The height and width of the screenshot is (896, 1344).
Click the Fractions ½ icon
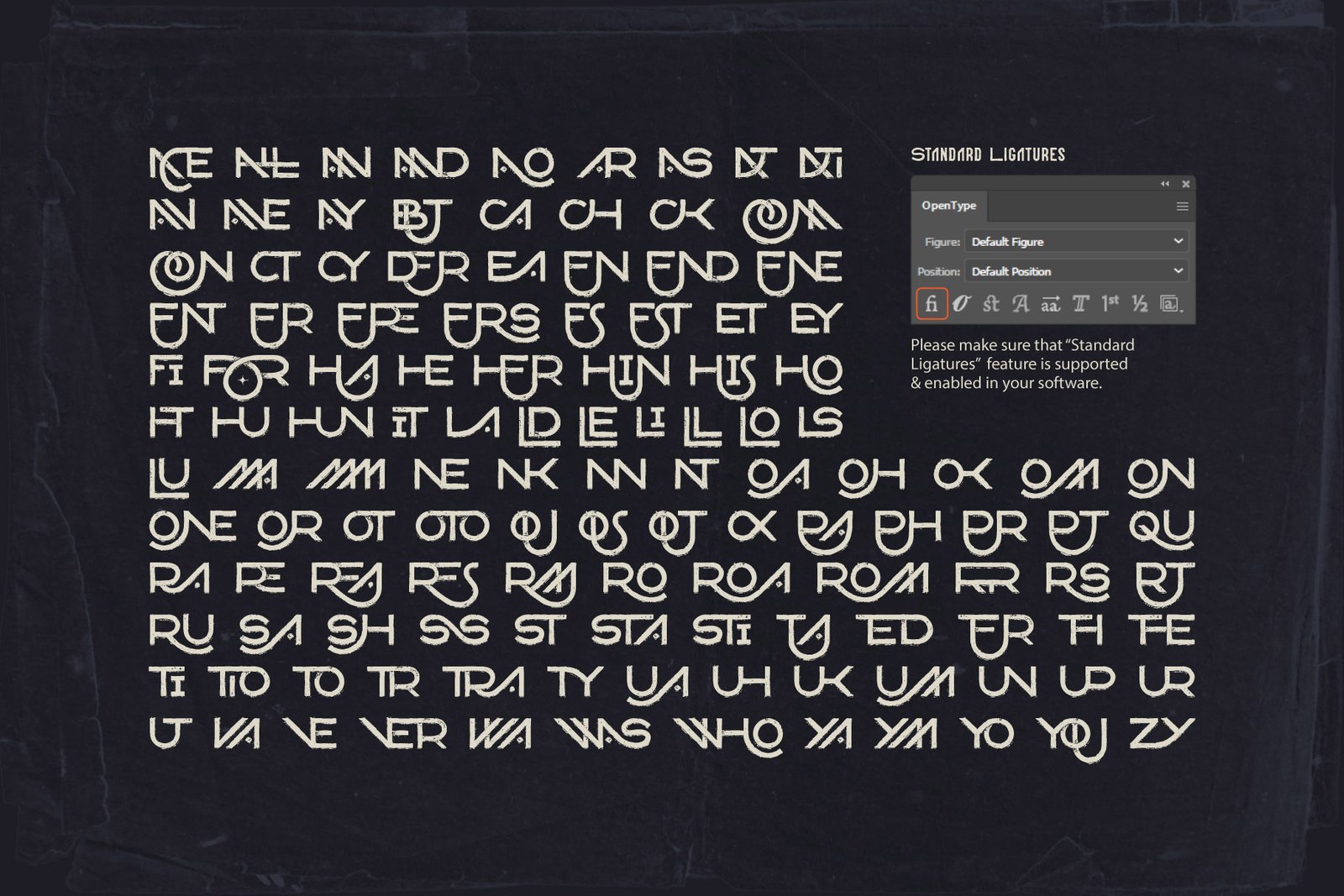(1139, 304)
